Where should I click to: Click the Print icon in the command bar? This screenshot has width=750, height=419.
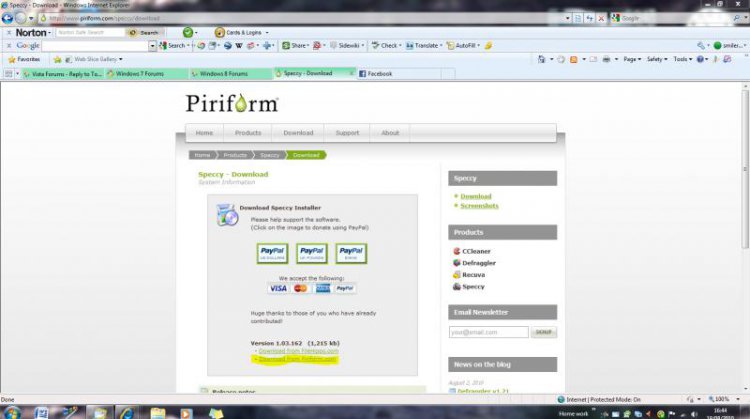point(606,59)
